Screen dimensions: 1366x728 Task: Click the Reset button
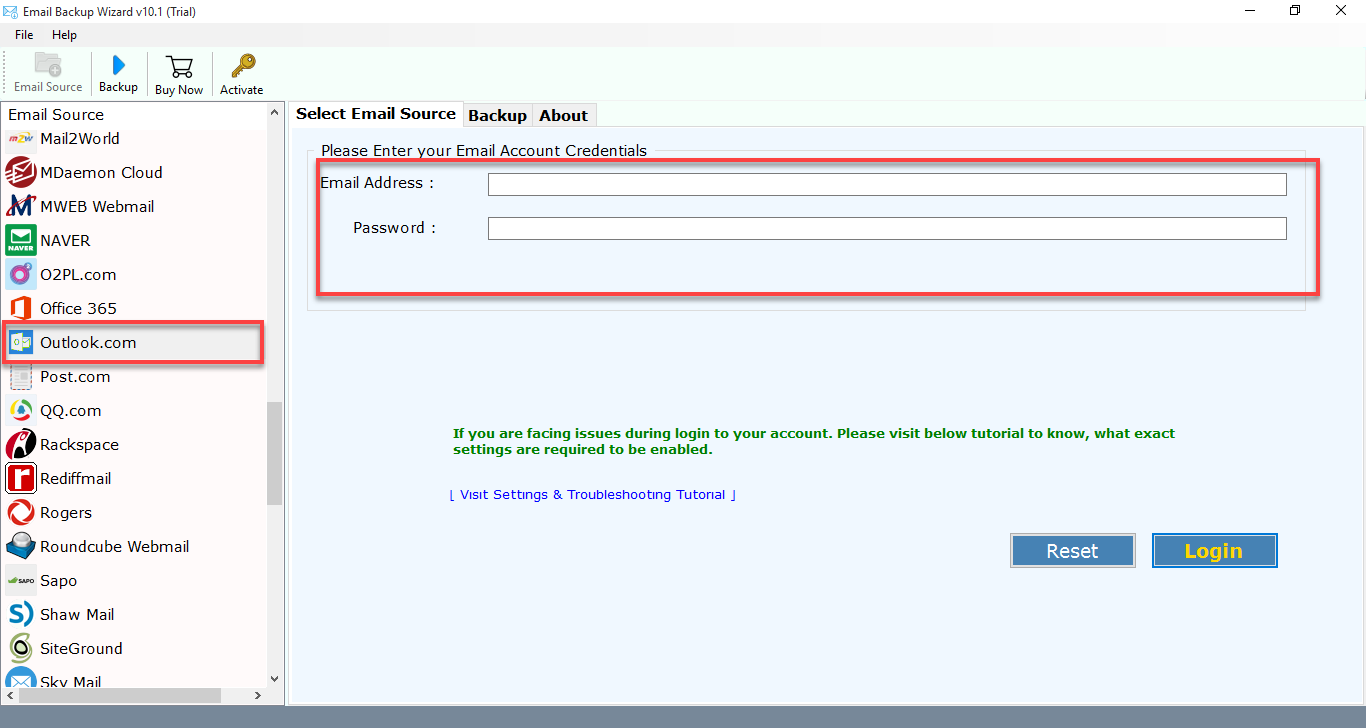[x=1073, y=551]
